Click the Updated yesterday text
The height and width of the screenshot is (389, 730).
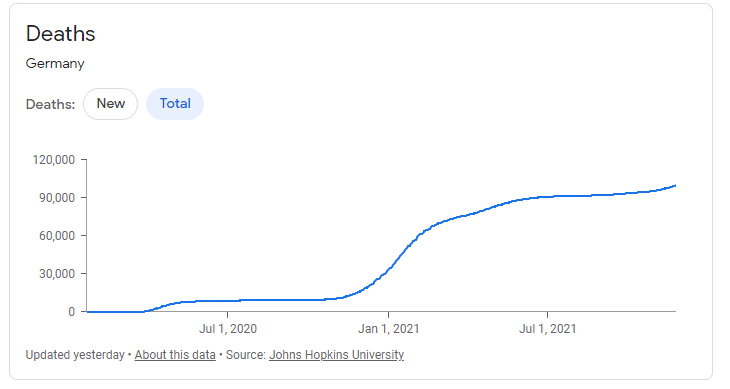click(x=75, y=355)
